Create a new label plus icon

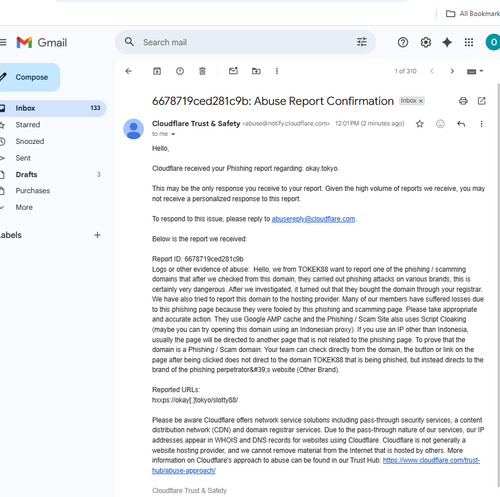click(97, 235)
